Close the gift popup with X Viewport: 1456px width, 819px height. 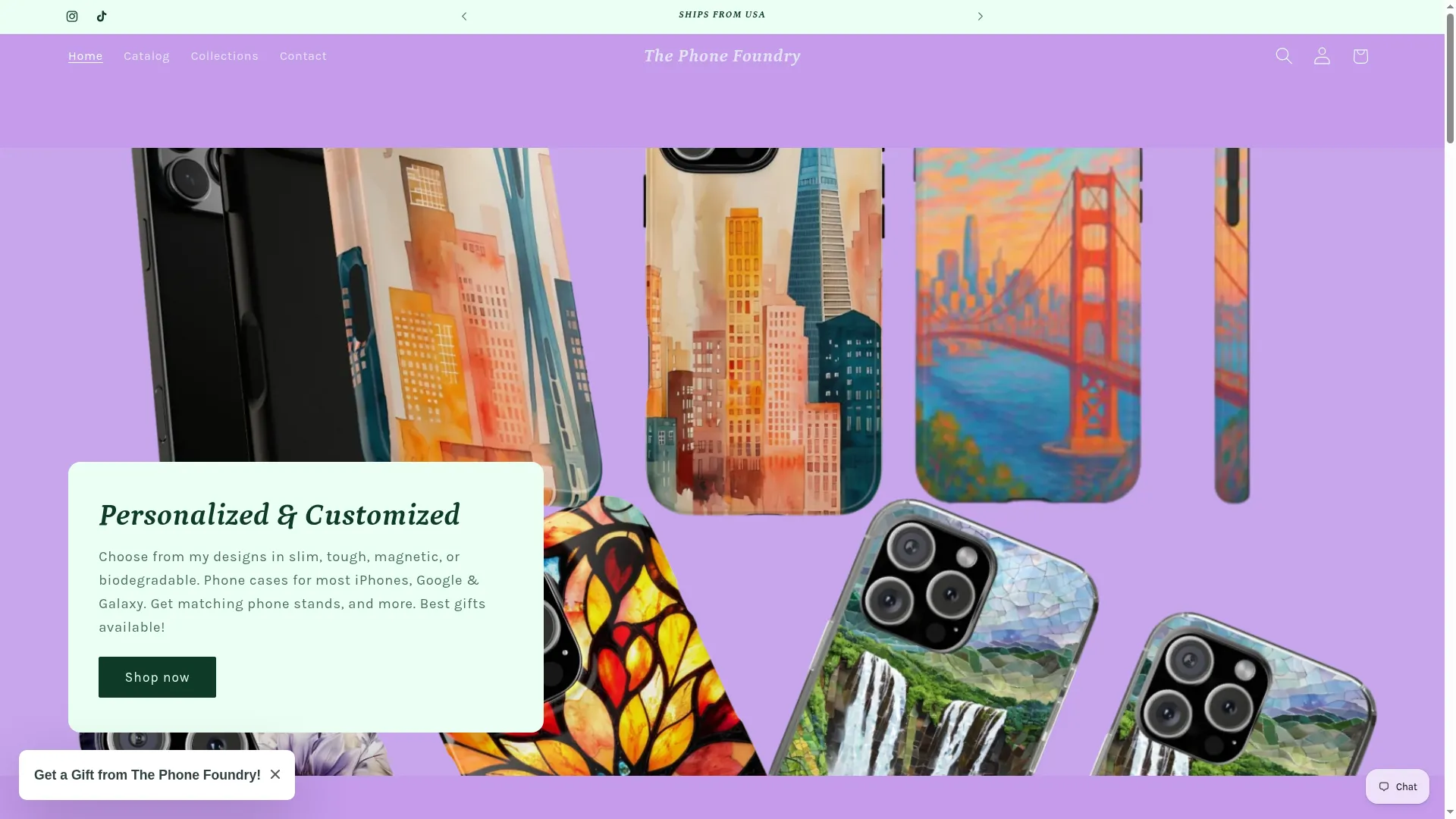pos(275,774)
